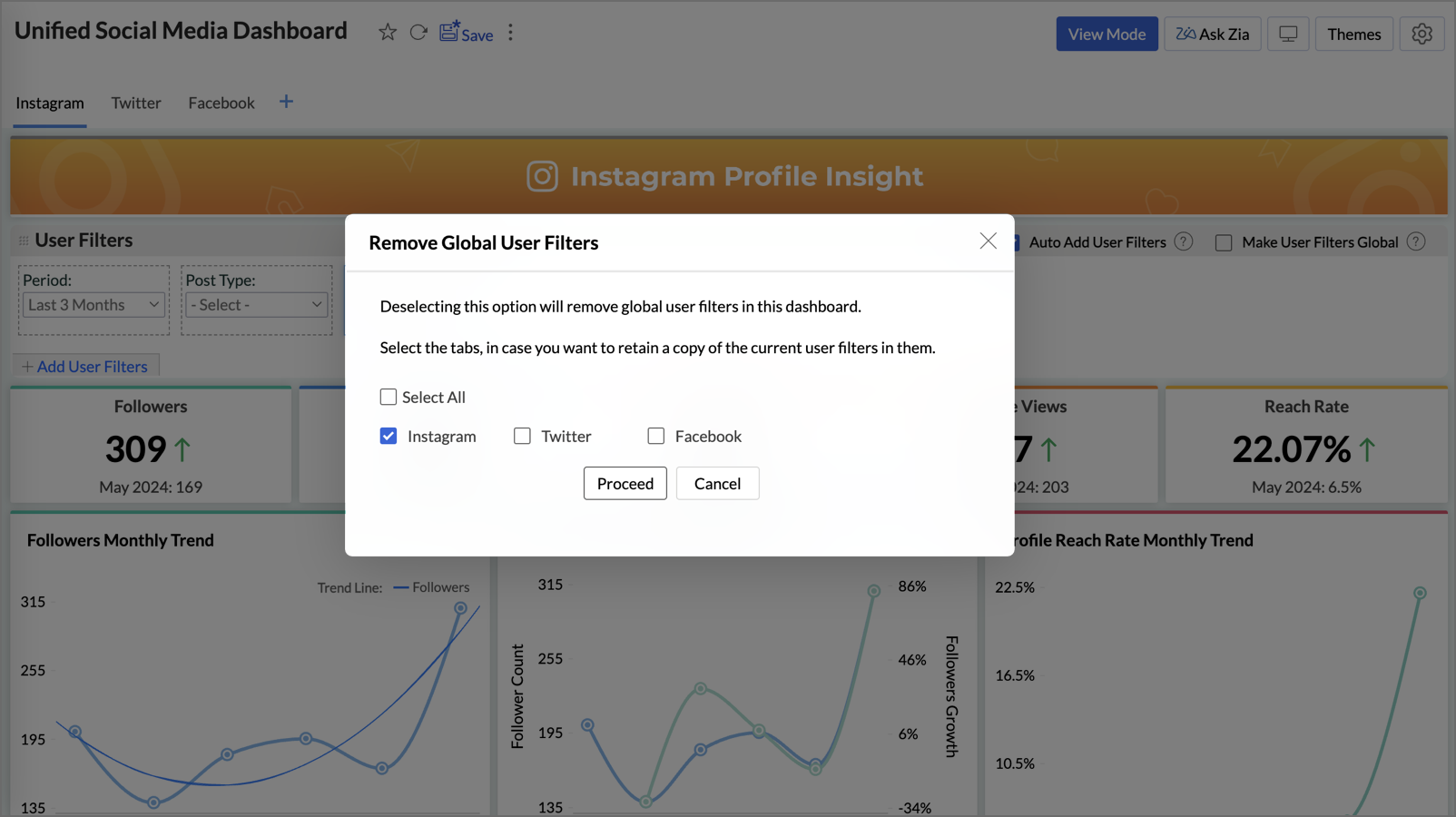Viewport: 1456px width, 817px height.
Task: Open presentation display icon
Action: pyautogui.click(x=1288, y=34)
